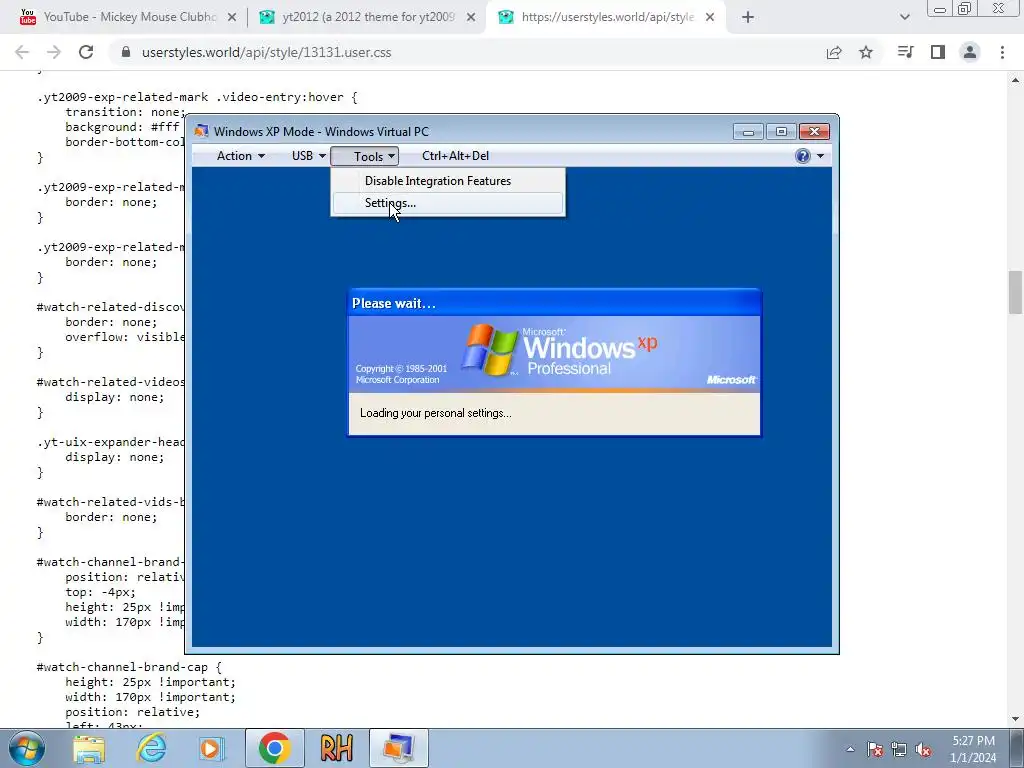
Task: Click 'Loading your personal settings...' text
Action: click(436, 413)
